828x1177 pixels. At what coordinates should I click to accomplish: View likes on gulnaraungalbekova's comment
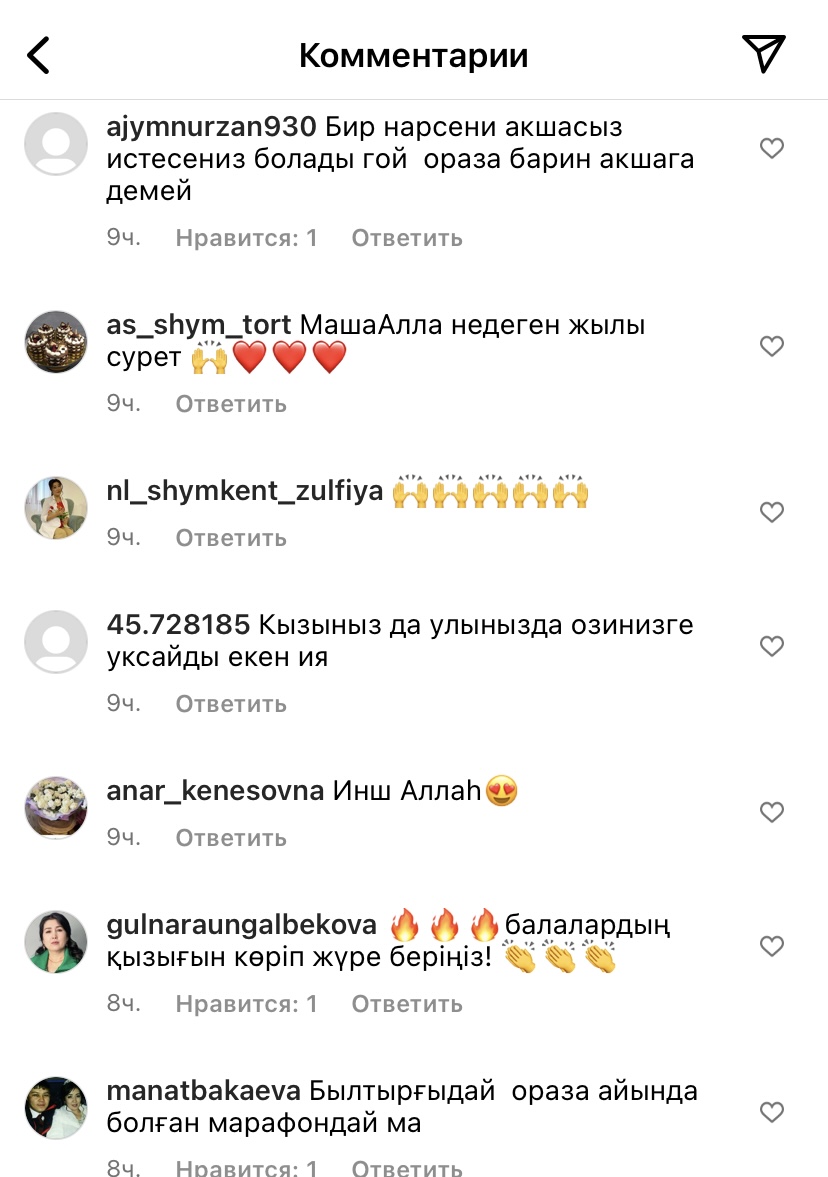click(246, 1004)
